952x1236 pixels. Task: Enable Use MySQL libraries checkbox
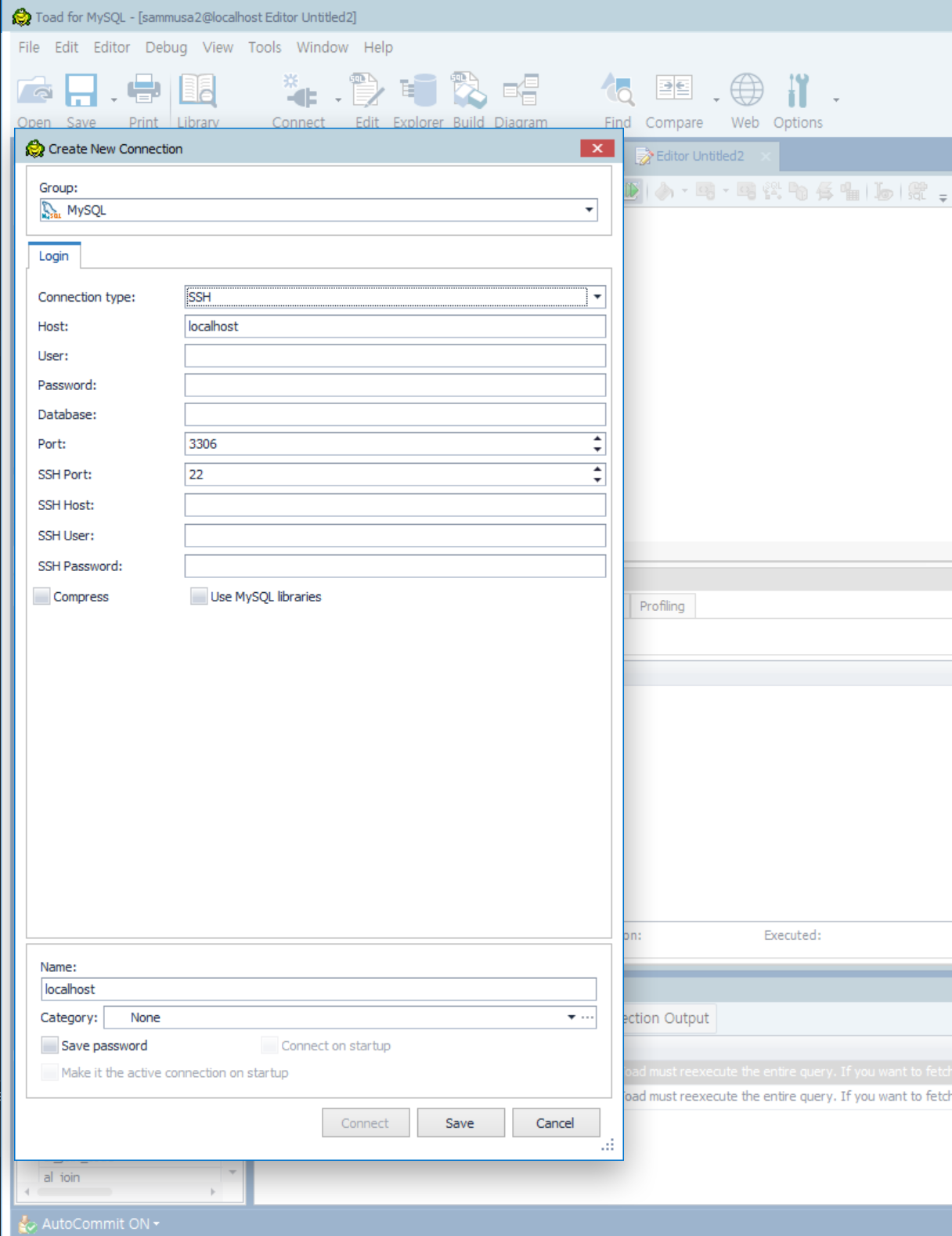point(199,597)
